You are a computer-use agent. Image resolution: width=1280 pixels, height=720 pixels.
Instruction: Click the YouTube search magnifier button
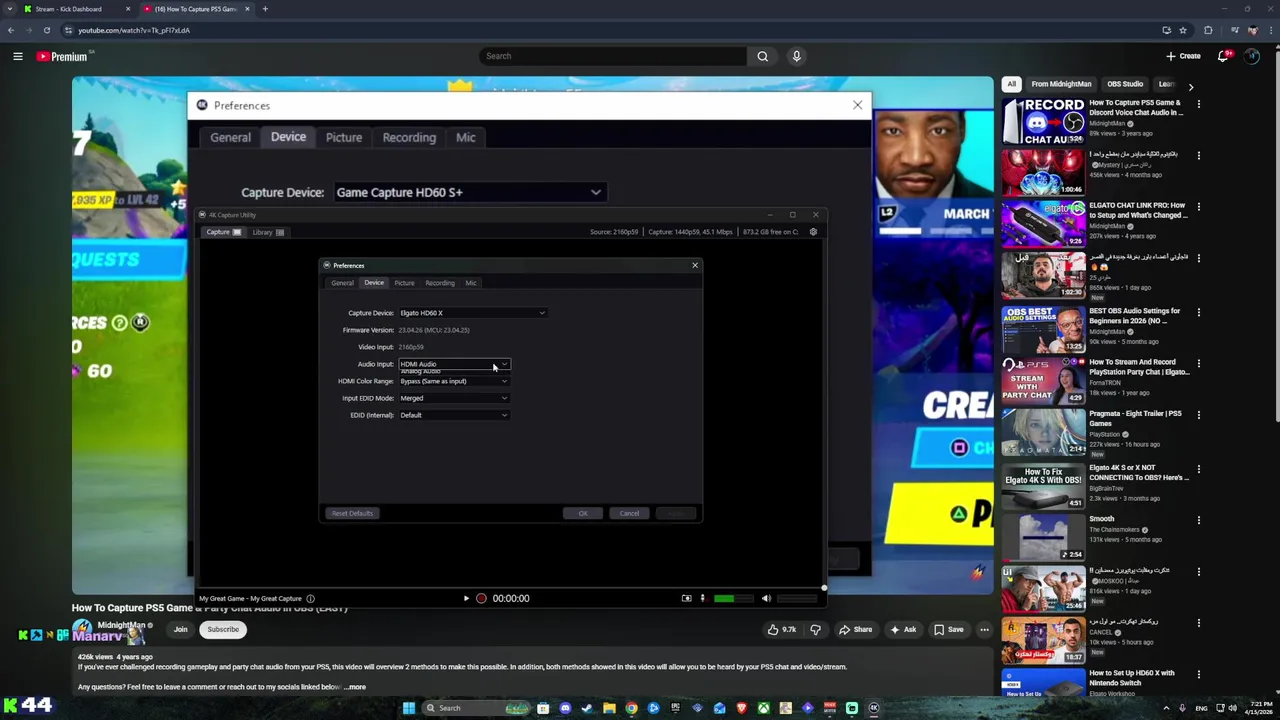pos(762,56)
